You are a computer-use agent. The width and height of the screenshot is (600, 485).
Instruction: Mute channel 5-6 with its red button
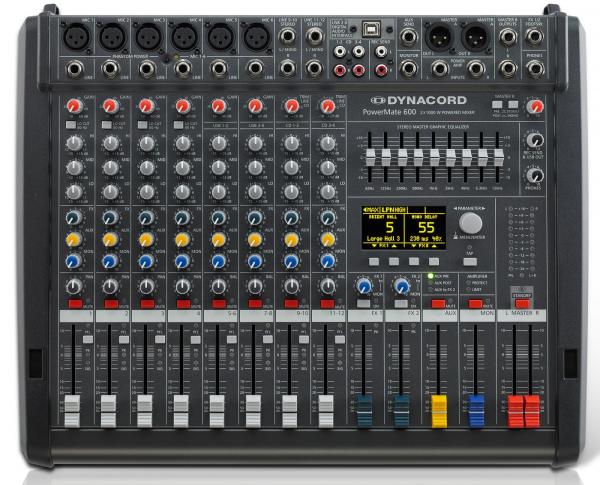tap(219, 304)
